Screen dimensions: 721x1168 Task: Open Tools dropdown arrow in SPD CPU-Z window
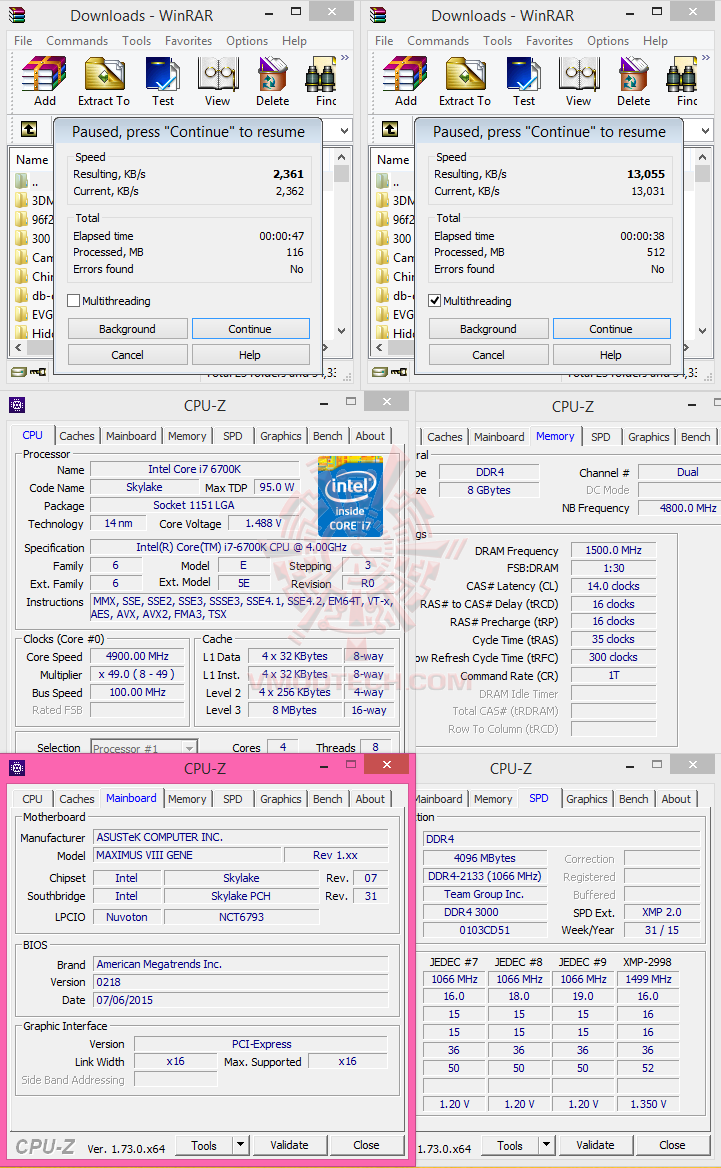[546, 1145]
